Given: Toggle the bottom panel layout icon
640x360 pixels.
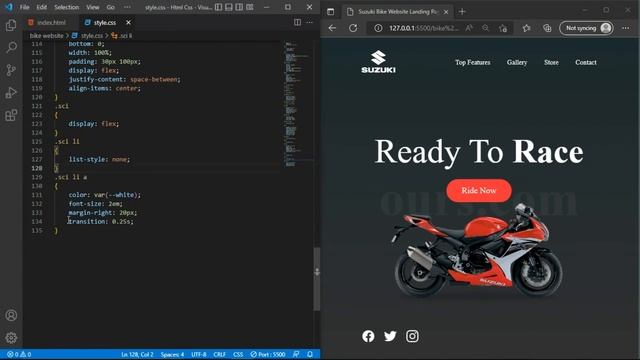Looking at the screenshot, I should (229, 7).
